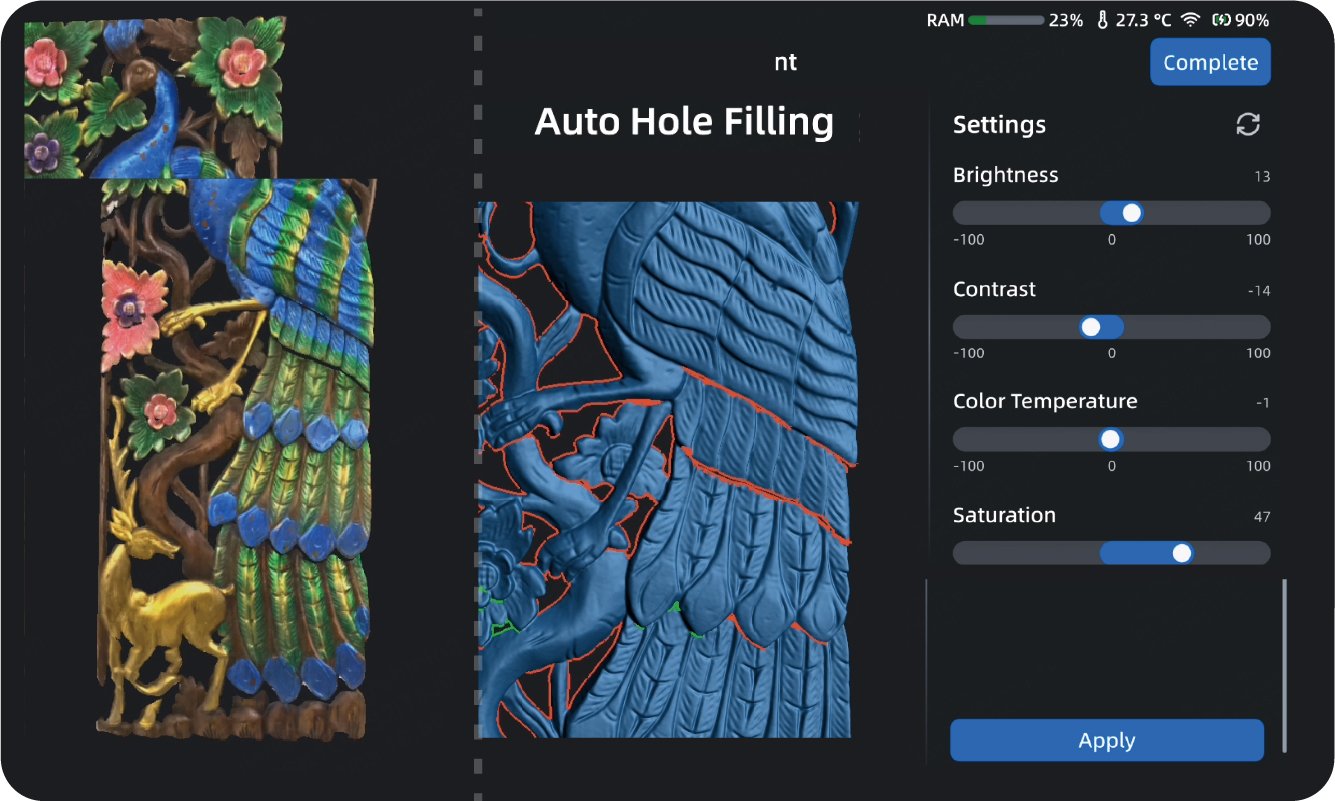This screenshot has width=1335, height=801.
Task: Click the Saturation slider handle
Action: tap(1182, 553)
